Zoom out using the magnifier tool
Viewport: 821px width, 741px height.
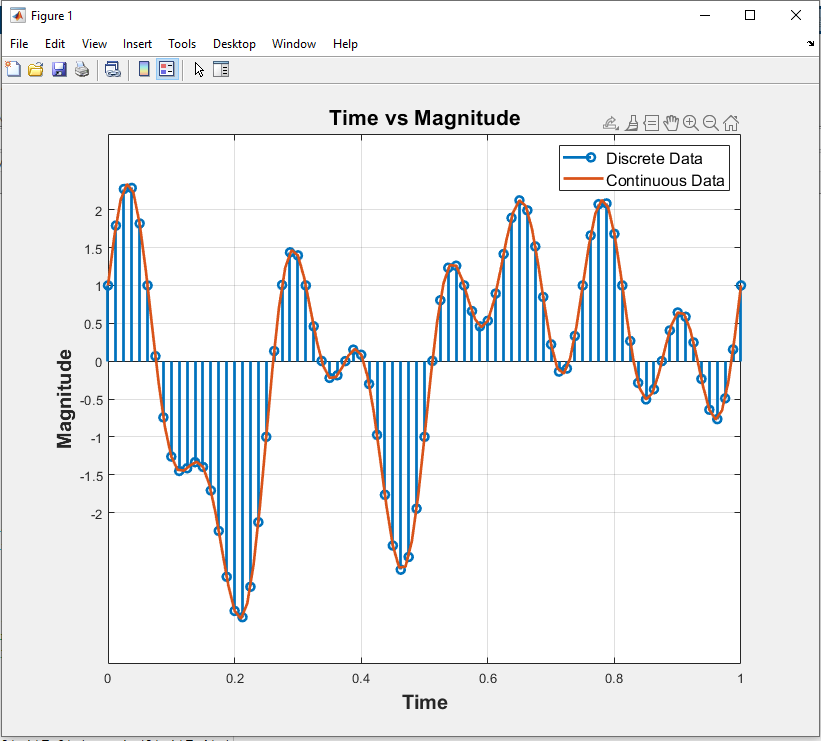(x=710, y=122)
